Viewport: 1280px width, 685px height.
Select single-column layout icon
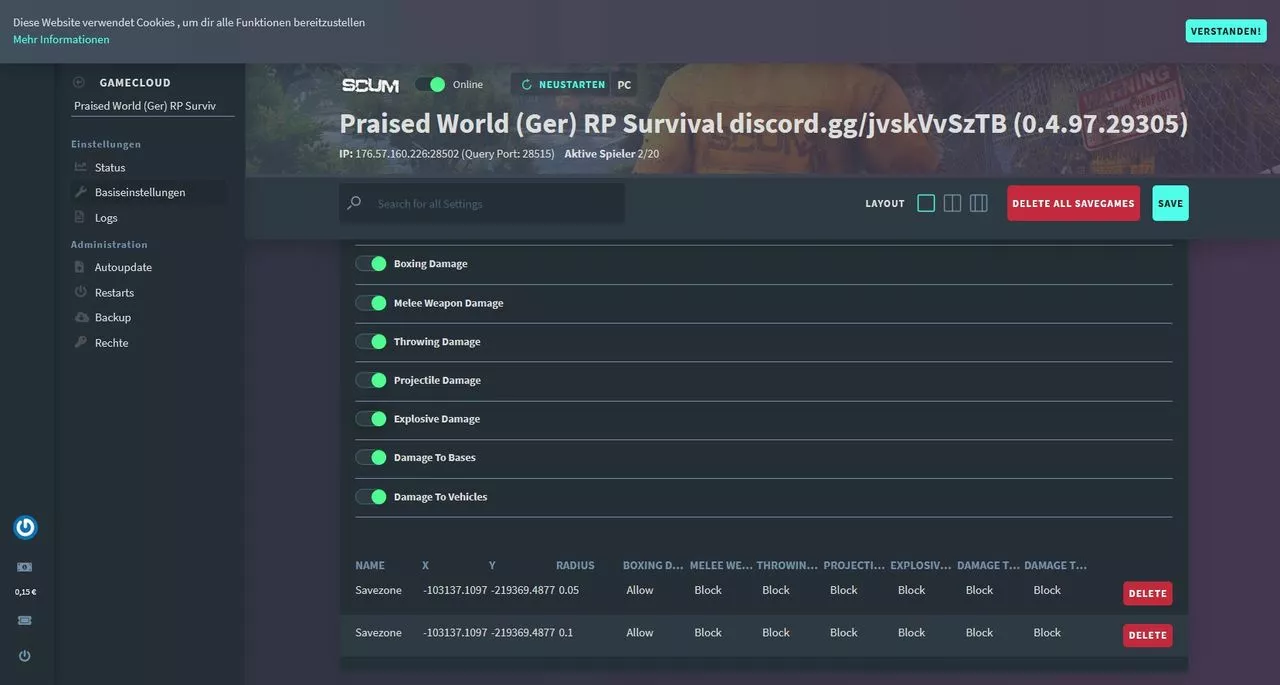[x=926, y=203]
